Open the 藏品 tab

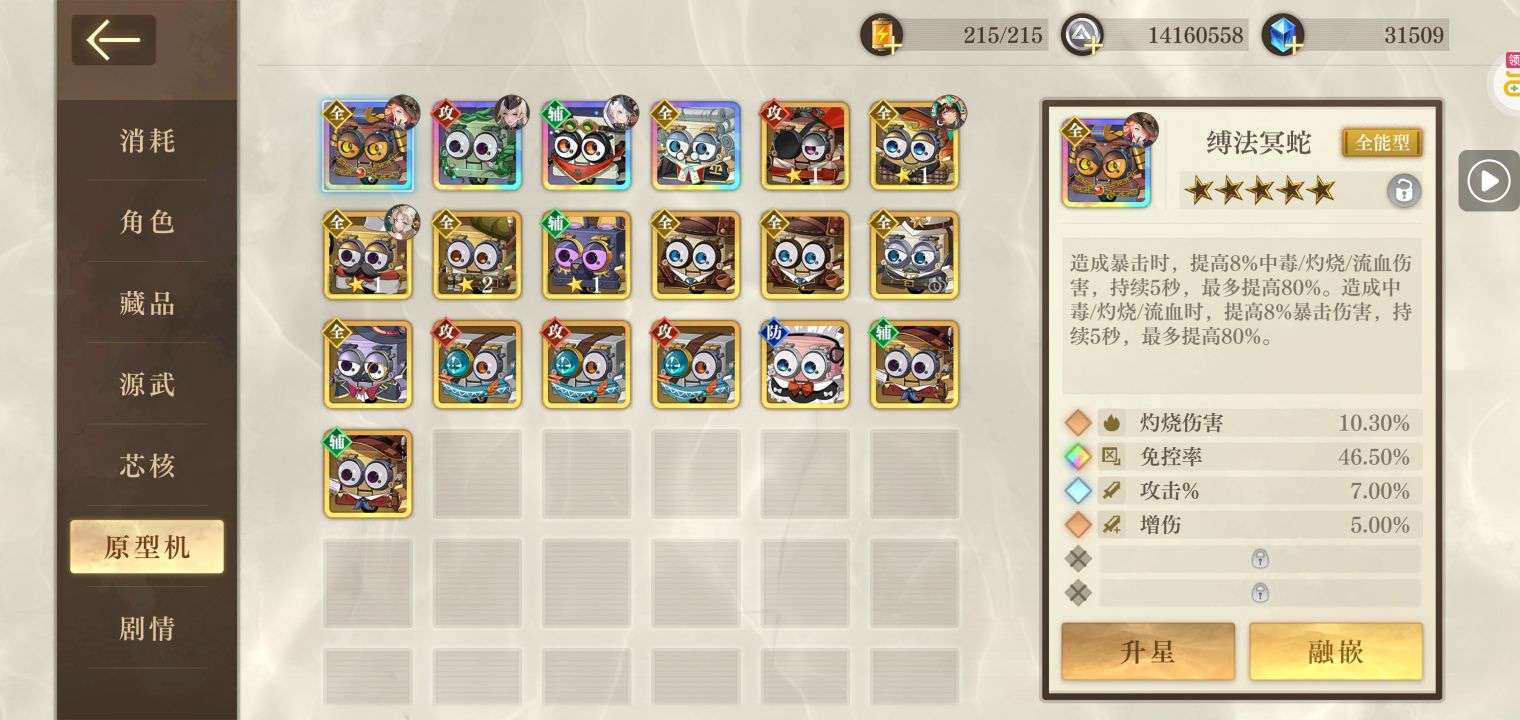click(148, 304)
